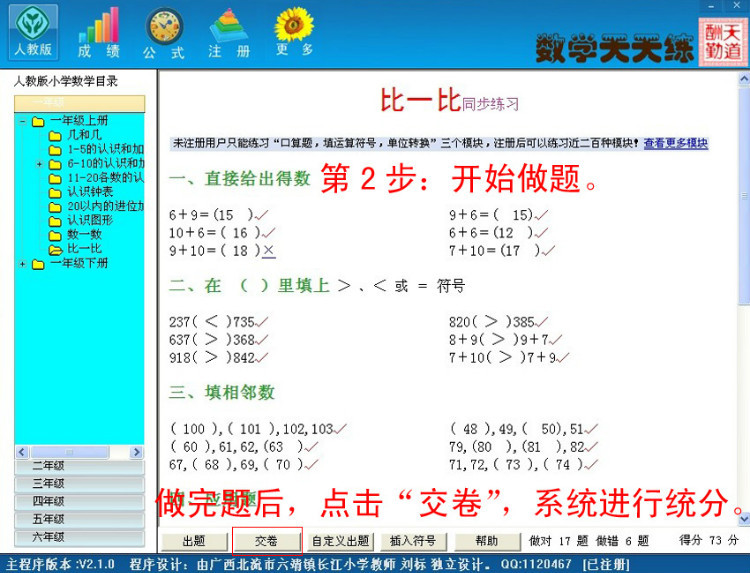Switch to the 二年级 grade tab

[x=79, y=466]
